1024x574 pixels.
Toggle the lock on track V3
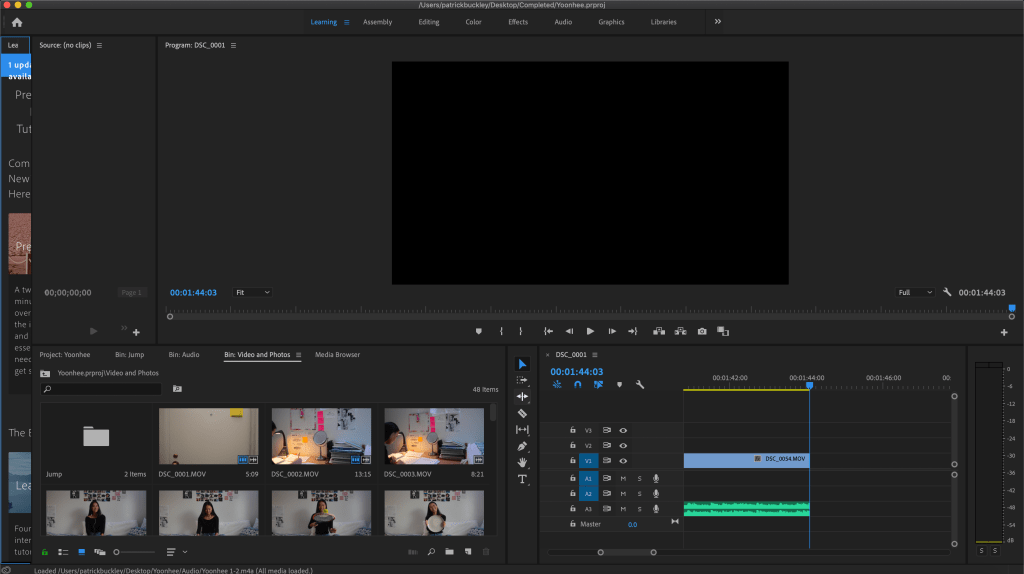[572, 430]
